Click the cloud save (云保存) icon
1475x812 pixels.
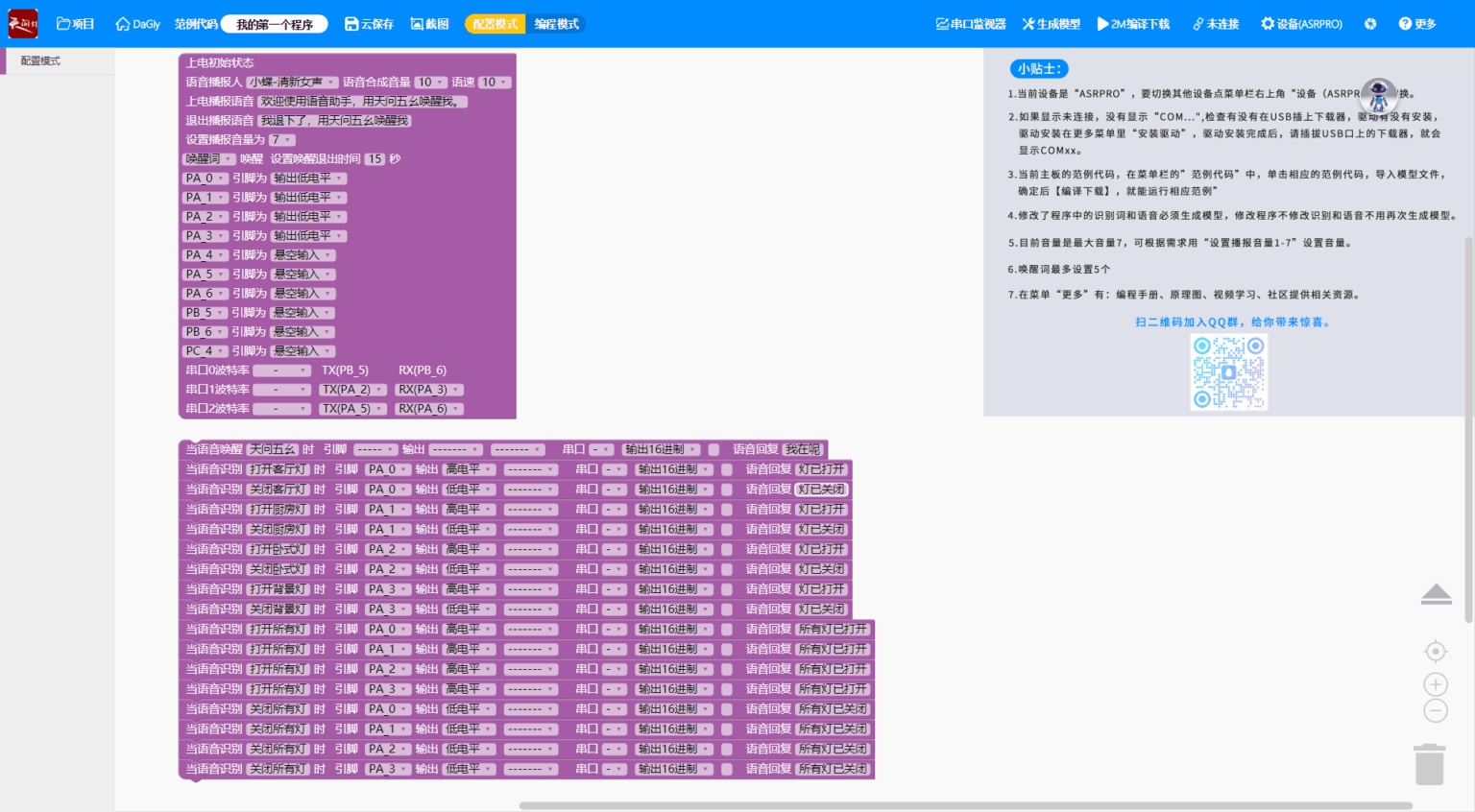click(x=351, y=24)
